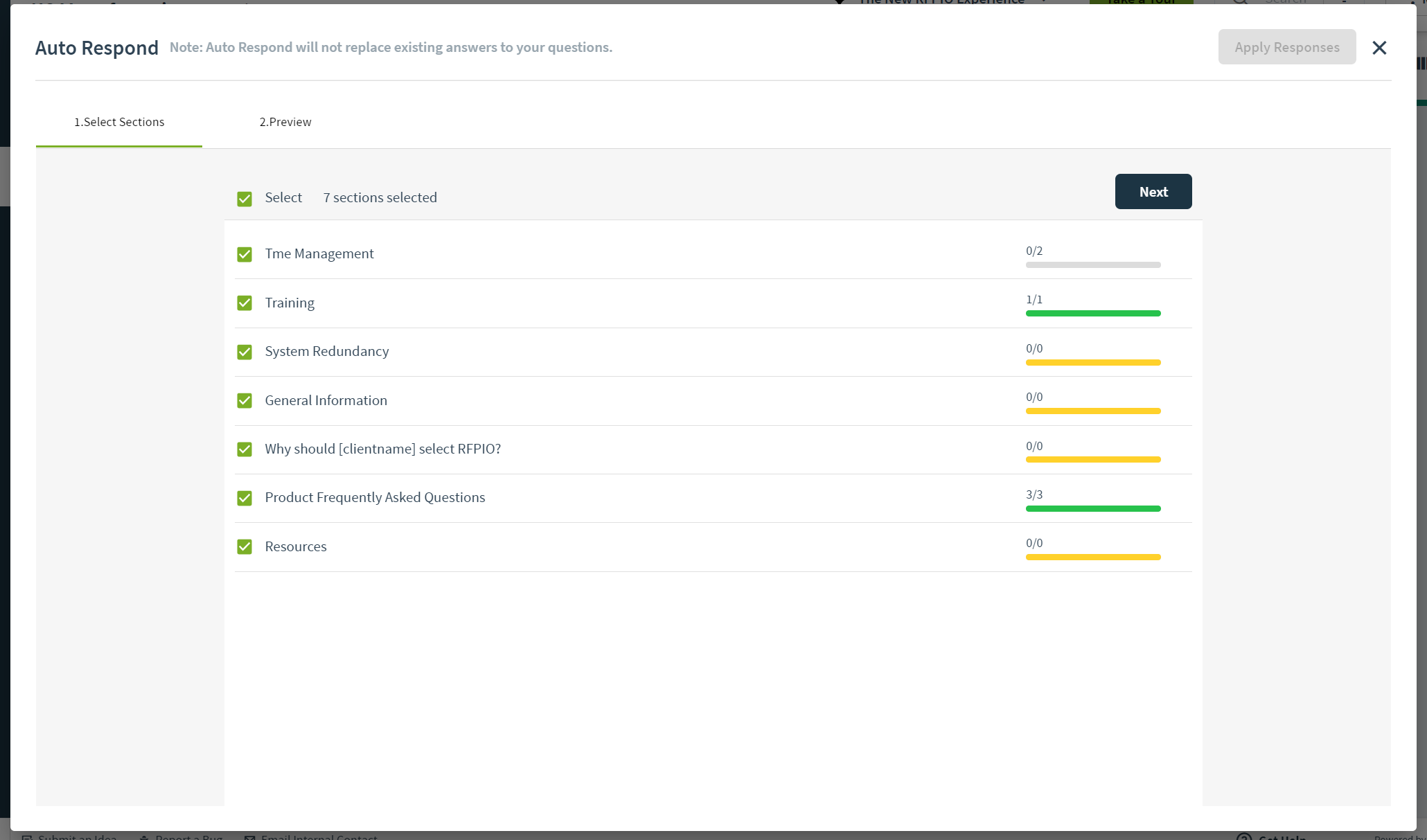This screenshot has width=1427, height=840.
Task: Deselect Product Frequently Asked Questions checkbox
Action: [245, 498]
